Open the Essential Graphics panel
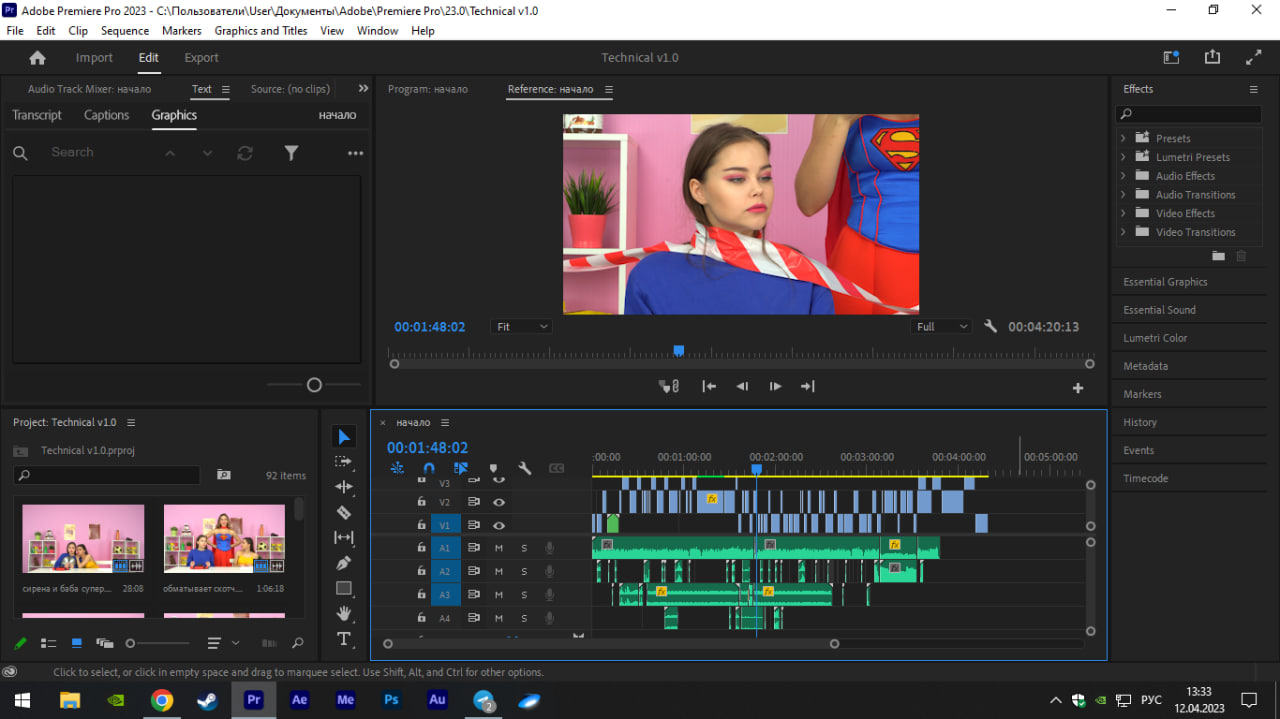1280x719 pixels. [x=1165, y=282]
